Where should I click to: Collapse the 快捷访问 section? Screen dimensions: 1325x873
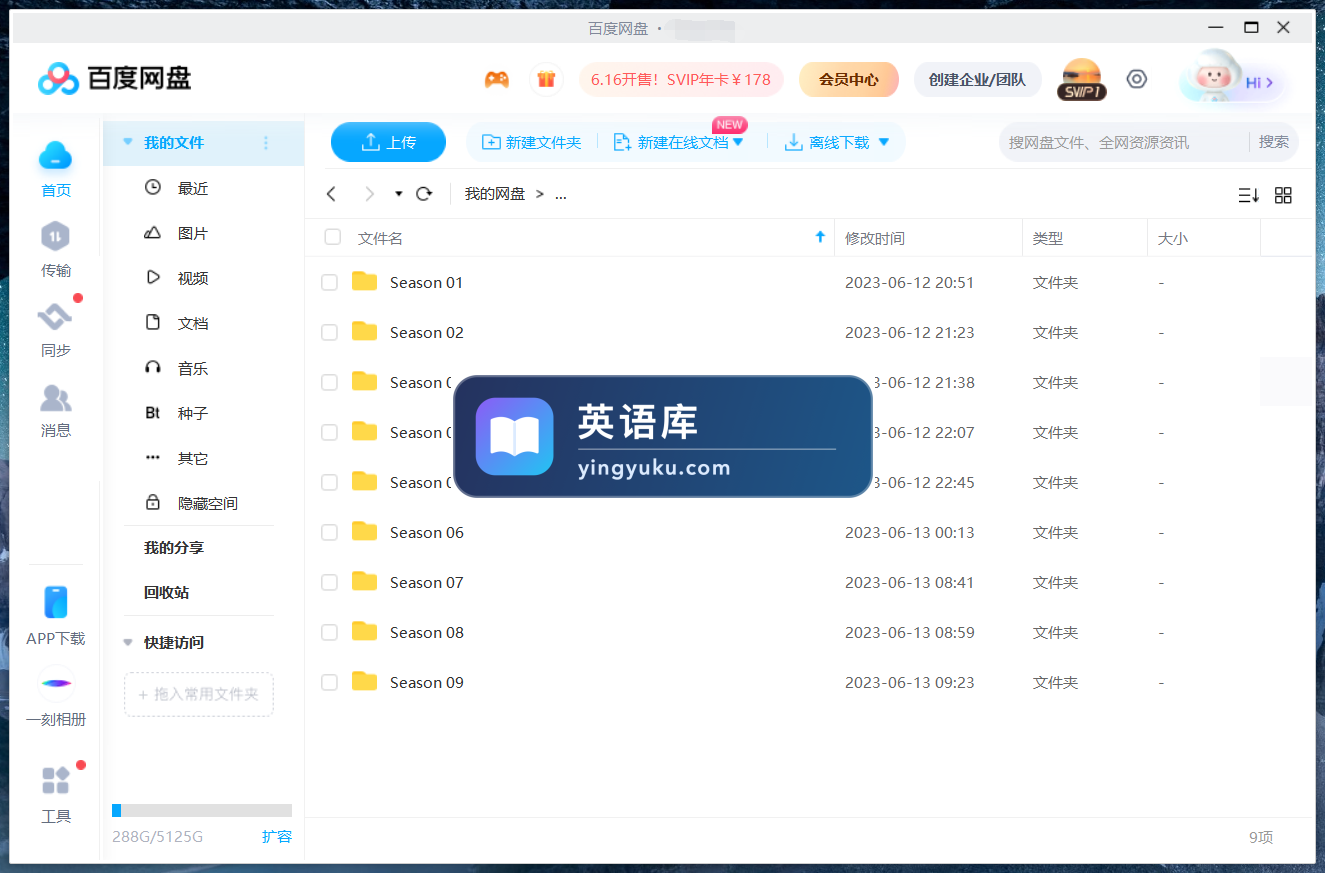point(127,642)
